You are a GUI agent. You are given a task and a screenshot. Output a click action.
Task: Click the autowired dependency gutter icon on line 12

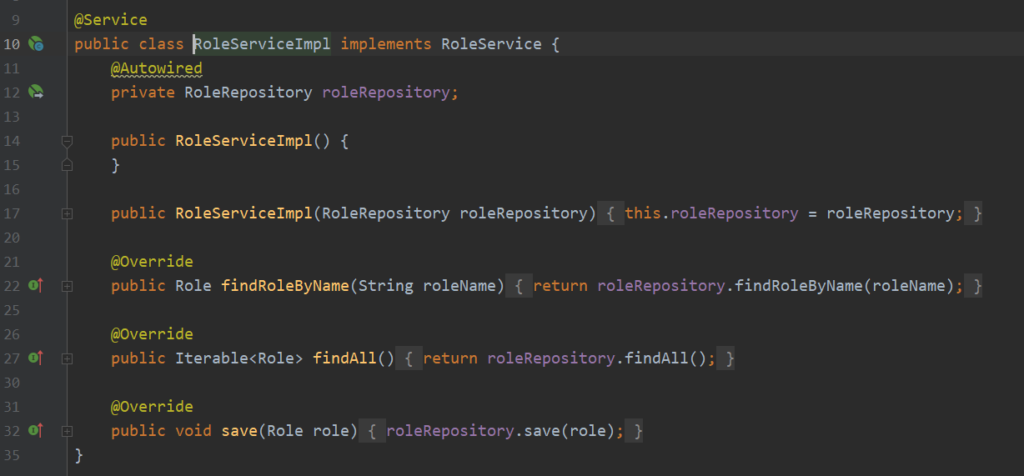click(36, 92)
